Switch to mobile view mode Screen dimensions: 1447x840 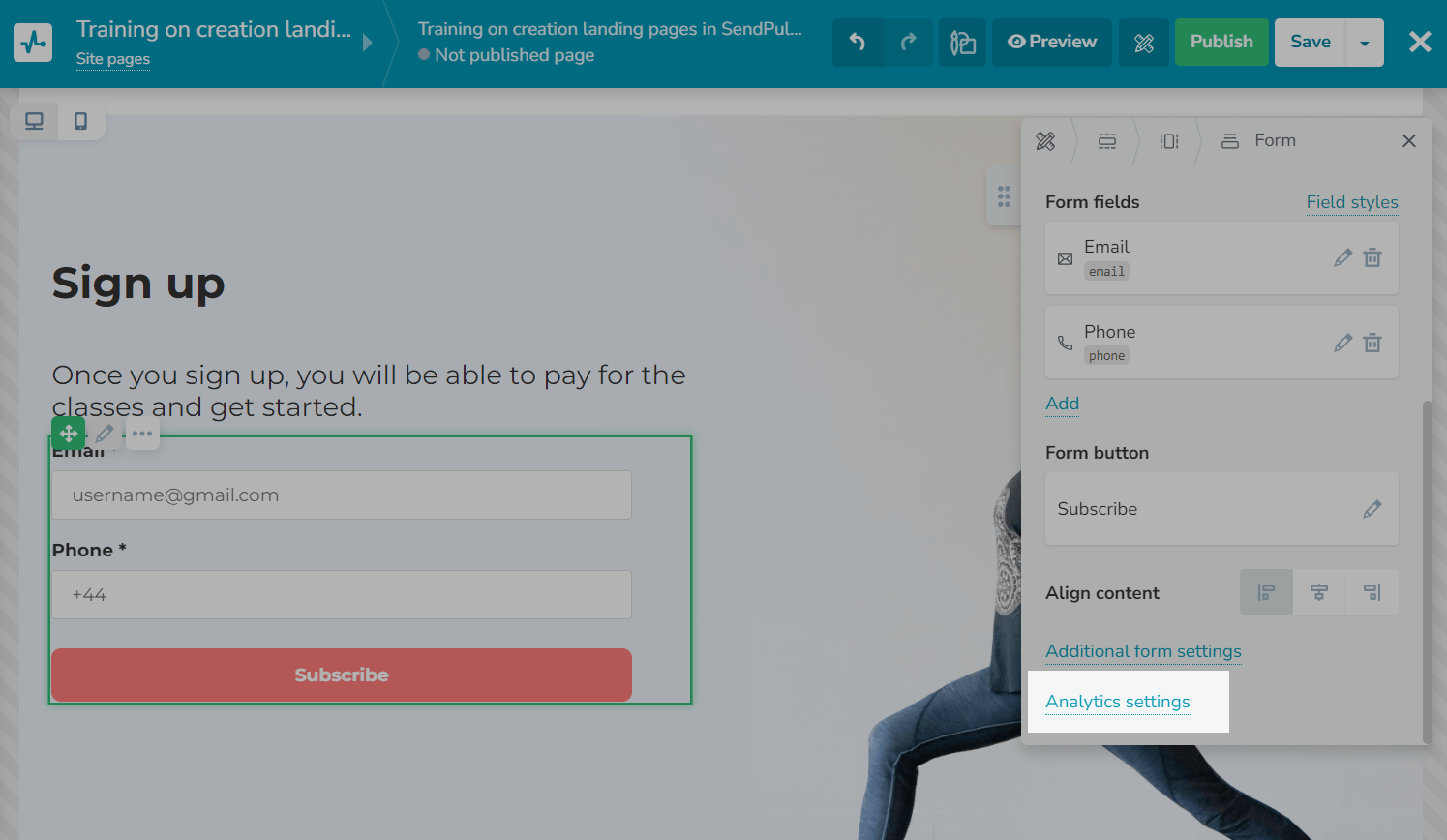coord(81,121)
